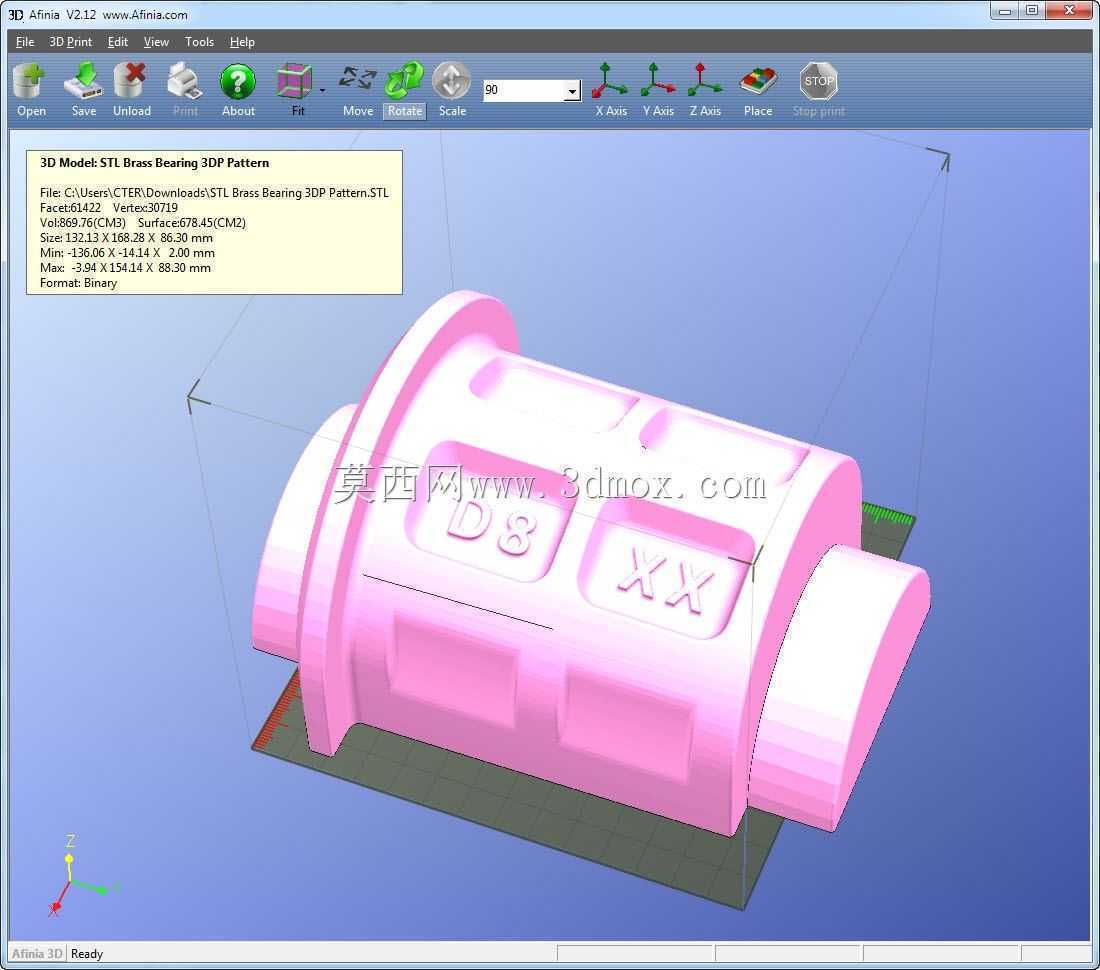The image size is (1100, 970).
Task: Click the 'Min: -136.06 X -14.14 X 2.00 mm' line
Action: click(x=127, y=252)
